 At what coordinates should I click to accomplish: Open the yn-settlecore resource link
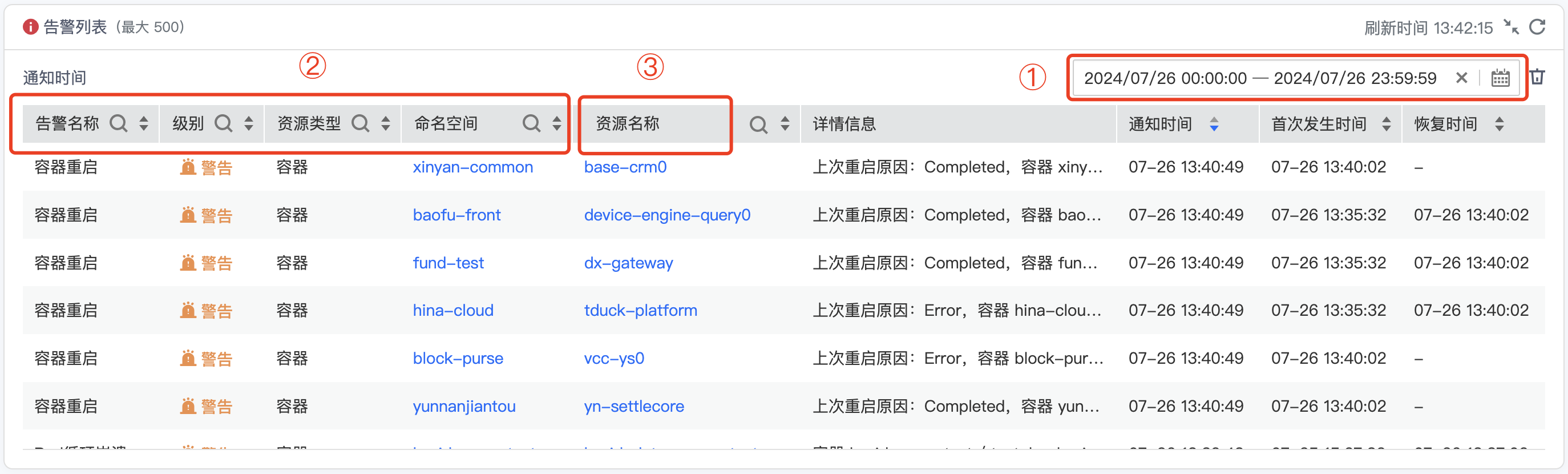634,407
